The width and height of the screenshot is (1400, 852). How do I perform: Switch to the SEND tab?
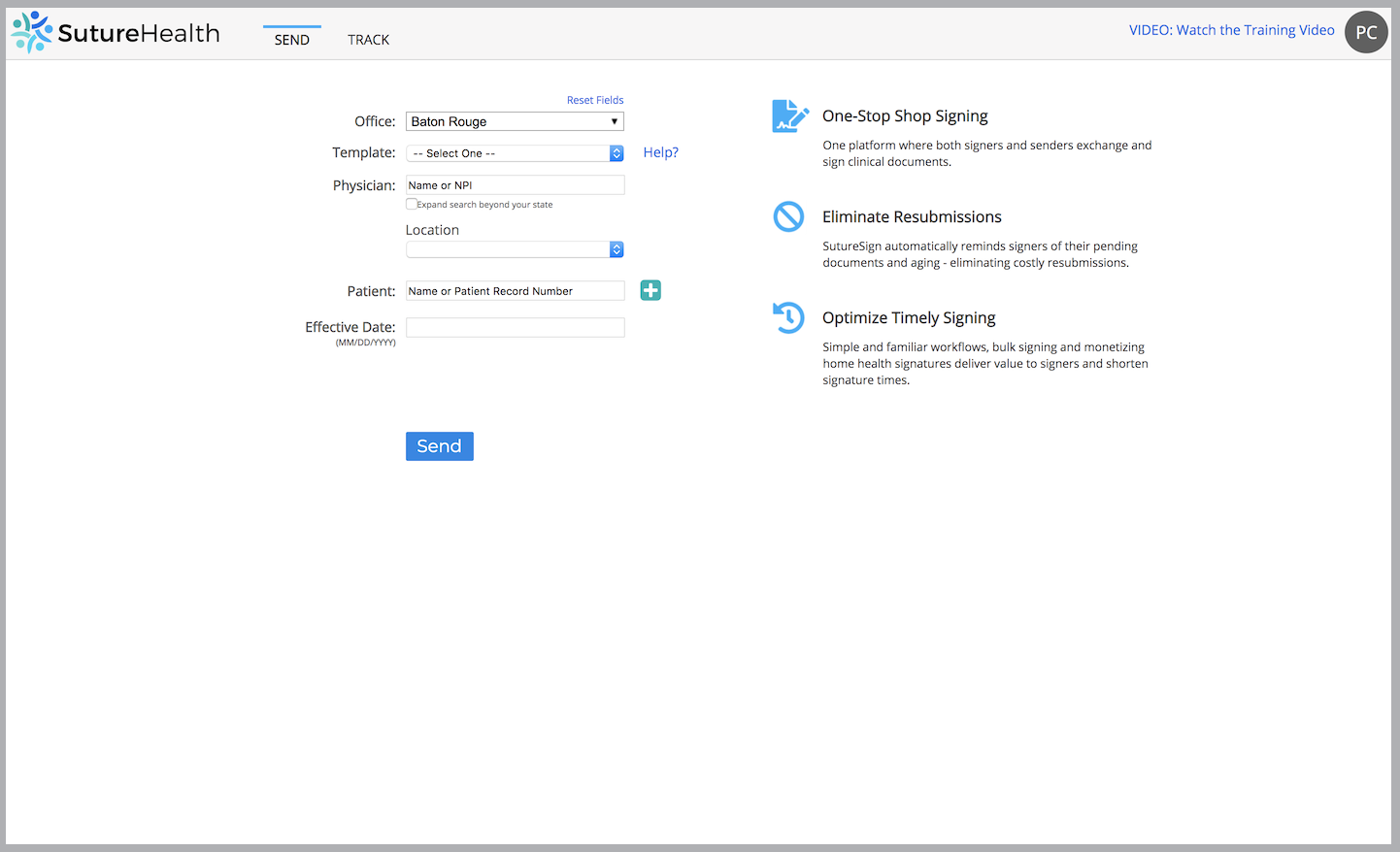point(291,40)
